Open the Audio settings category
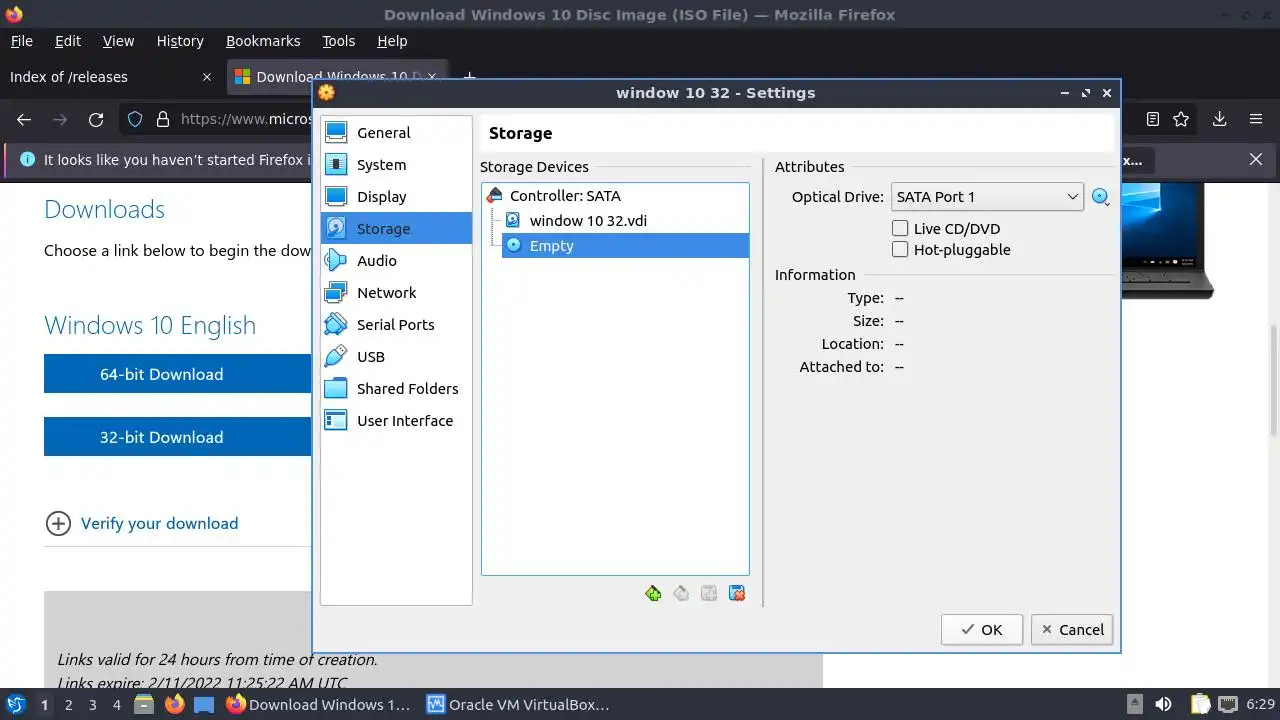The height and width of the screenshot is (720, 1280). pyautogui.click(x=396, y=261)
